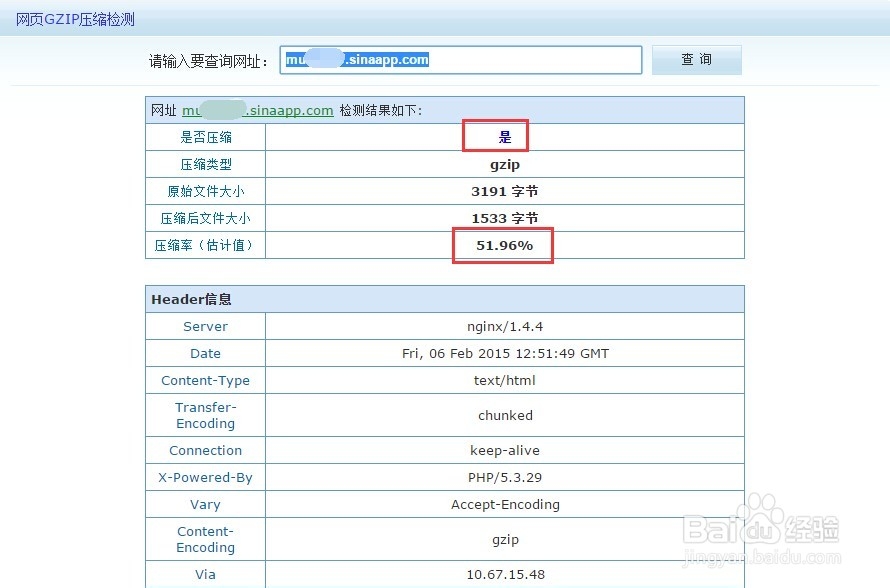Click the 查询 search button
Viewport: 890px width, 588px height.
pyautogui.click(x=696, y=60)
